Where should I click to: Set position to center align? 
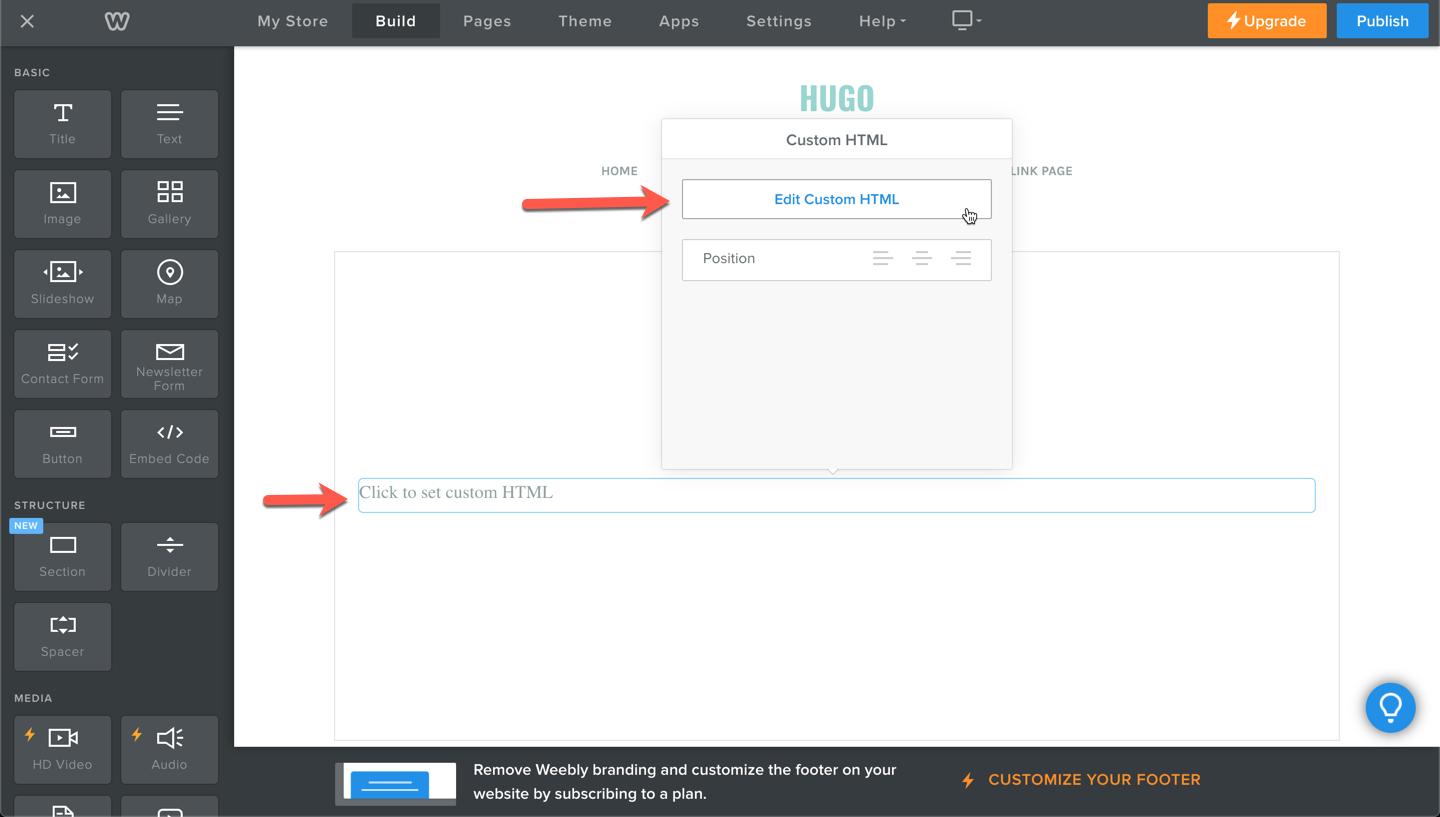(922, 259)
